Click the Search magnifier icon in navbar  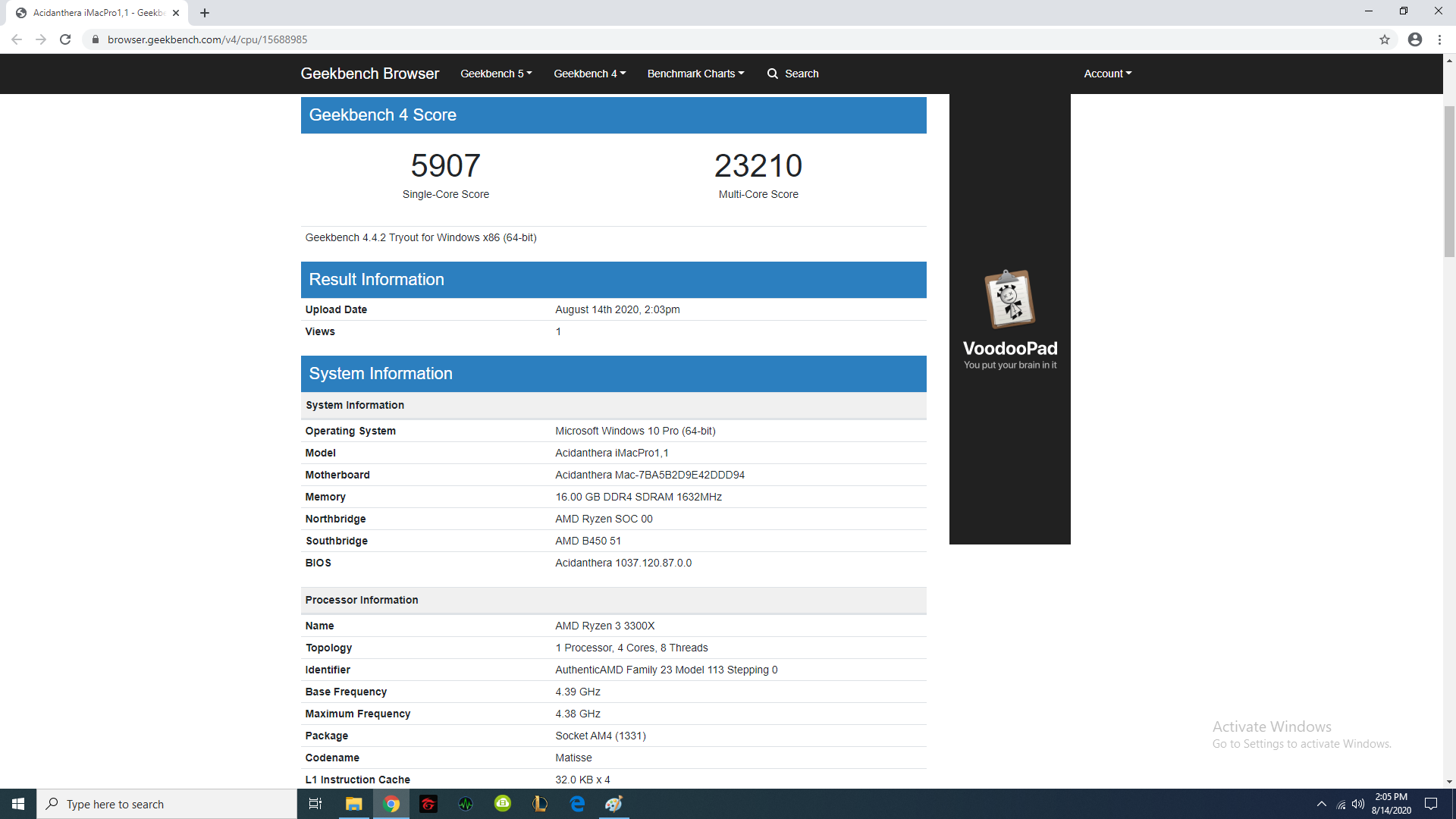pyautogui.click(x=773, y=74)
